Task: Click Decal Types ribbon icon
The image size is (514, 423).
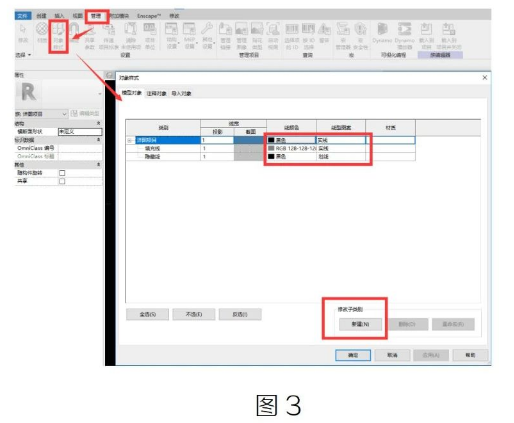Action: tap(257, 37)
